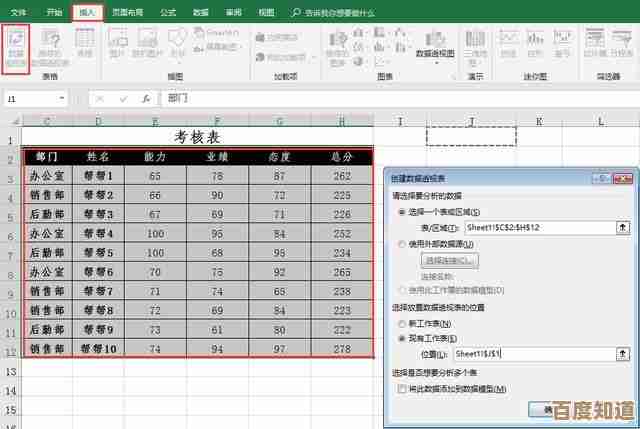Click the range collapse icon beside 位置
Screen dimensions: 640x429
tap(623, 354)
